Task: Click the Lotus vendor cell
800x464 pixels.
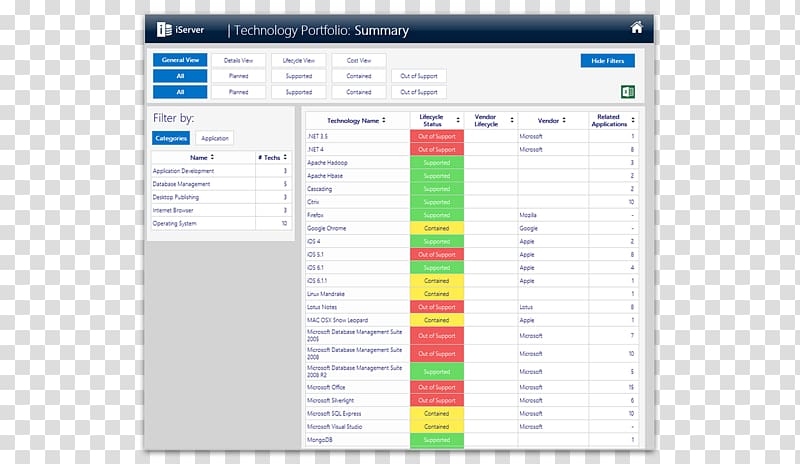Action: [x=553, y=307]
